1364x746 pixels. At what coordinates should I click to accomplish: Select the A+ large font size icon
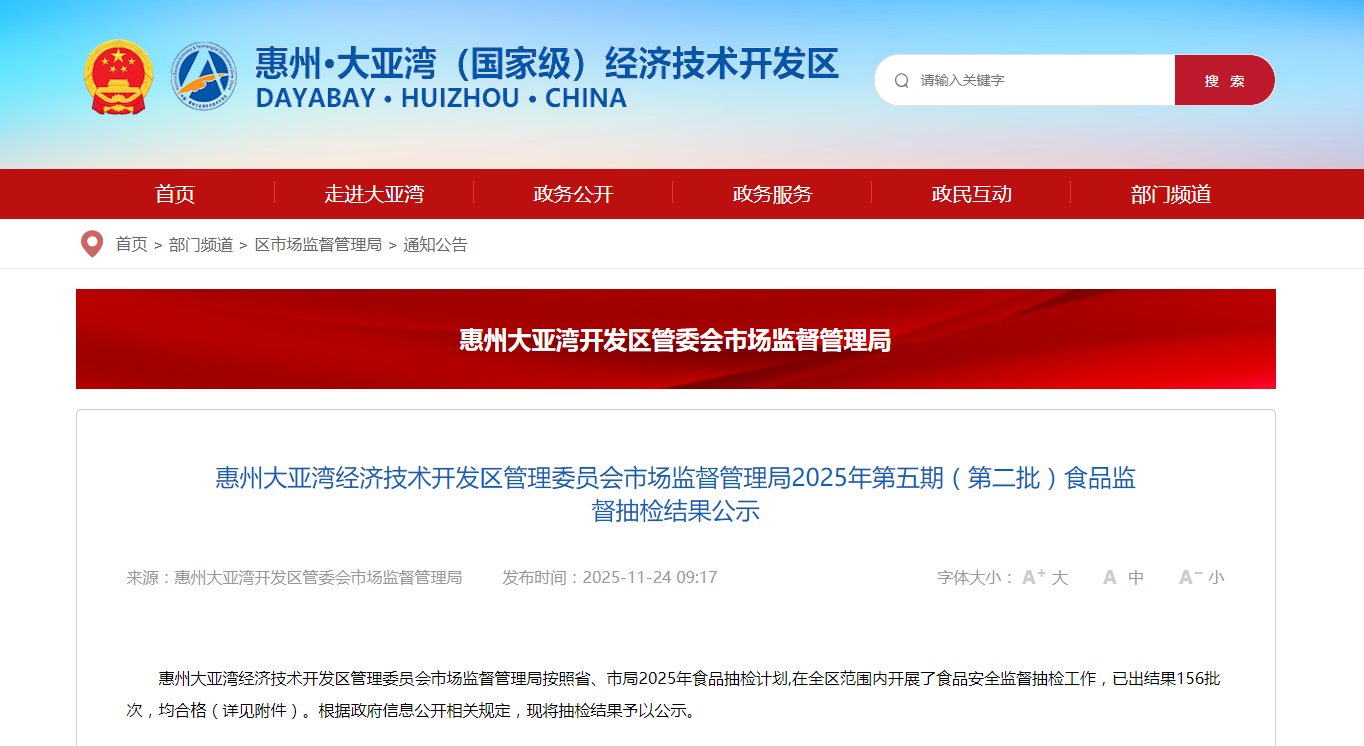click(1034, 577)
